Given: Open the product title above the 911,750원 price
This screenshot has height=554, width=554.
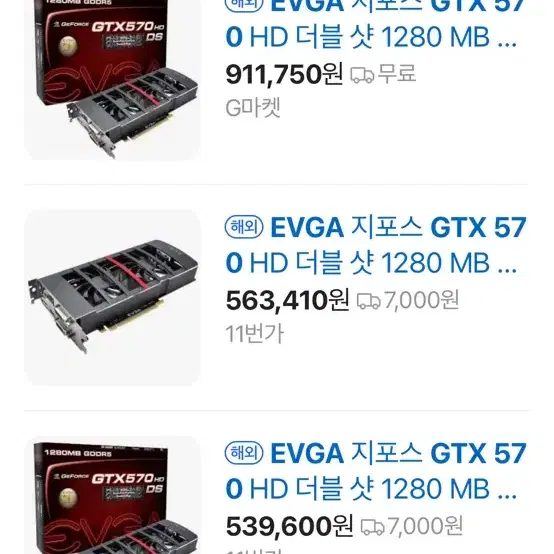Looking at the screenshot, I should tap(376, 24).
